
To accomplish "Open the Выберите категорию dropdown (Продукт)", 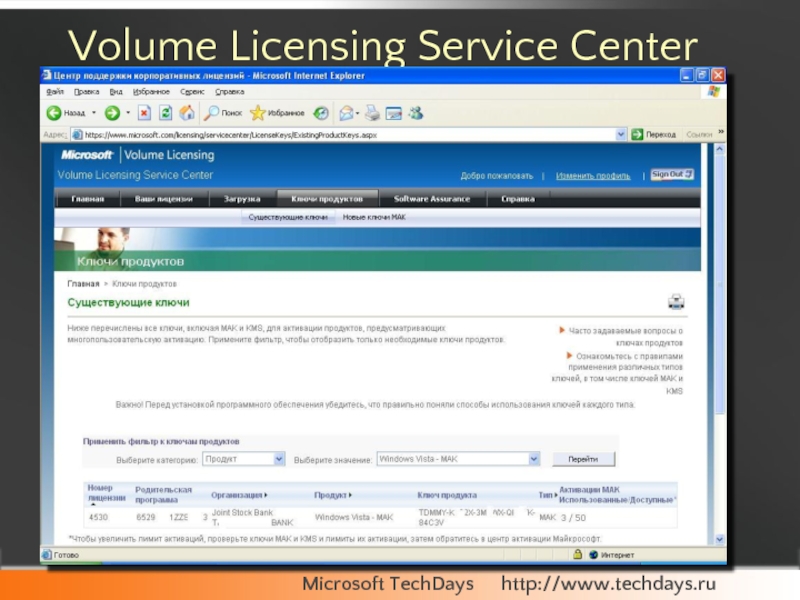I will (x=244, y=459).
